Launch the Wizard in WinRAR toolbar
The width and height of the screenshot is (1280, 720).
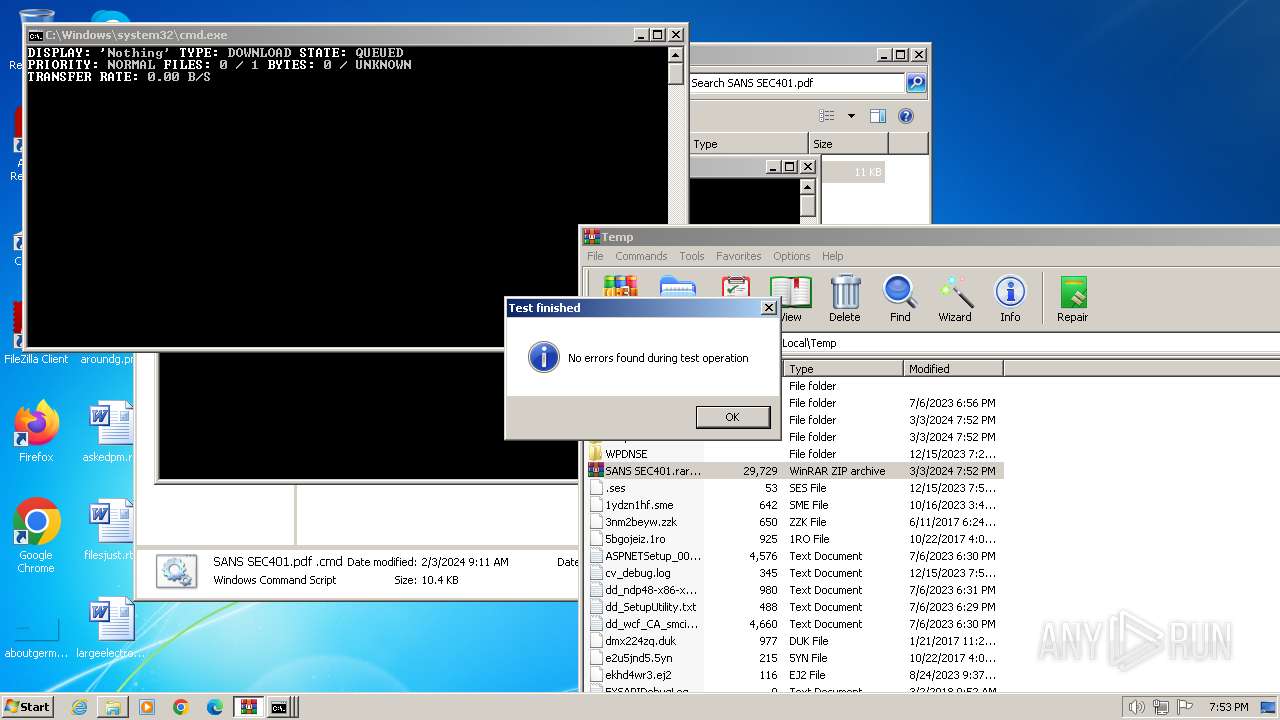pyautogui.click(x=955, y=299)
